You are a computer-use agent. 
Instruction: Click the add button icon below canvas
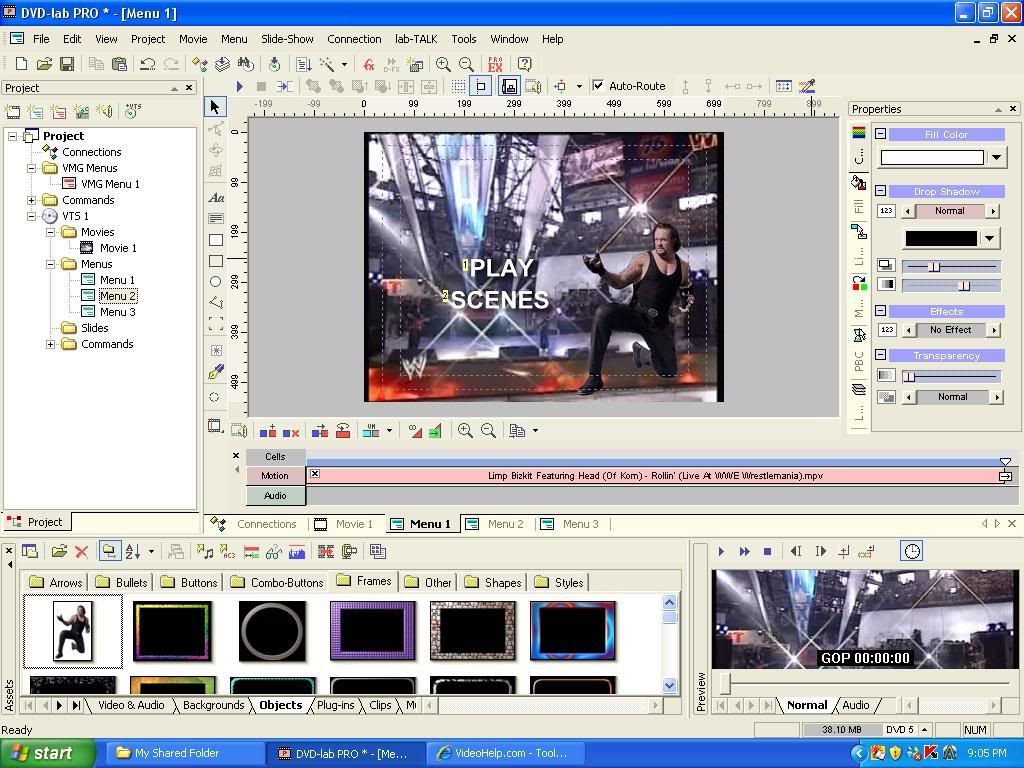coord(267,431)
